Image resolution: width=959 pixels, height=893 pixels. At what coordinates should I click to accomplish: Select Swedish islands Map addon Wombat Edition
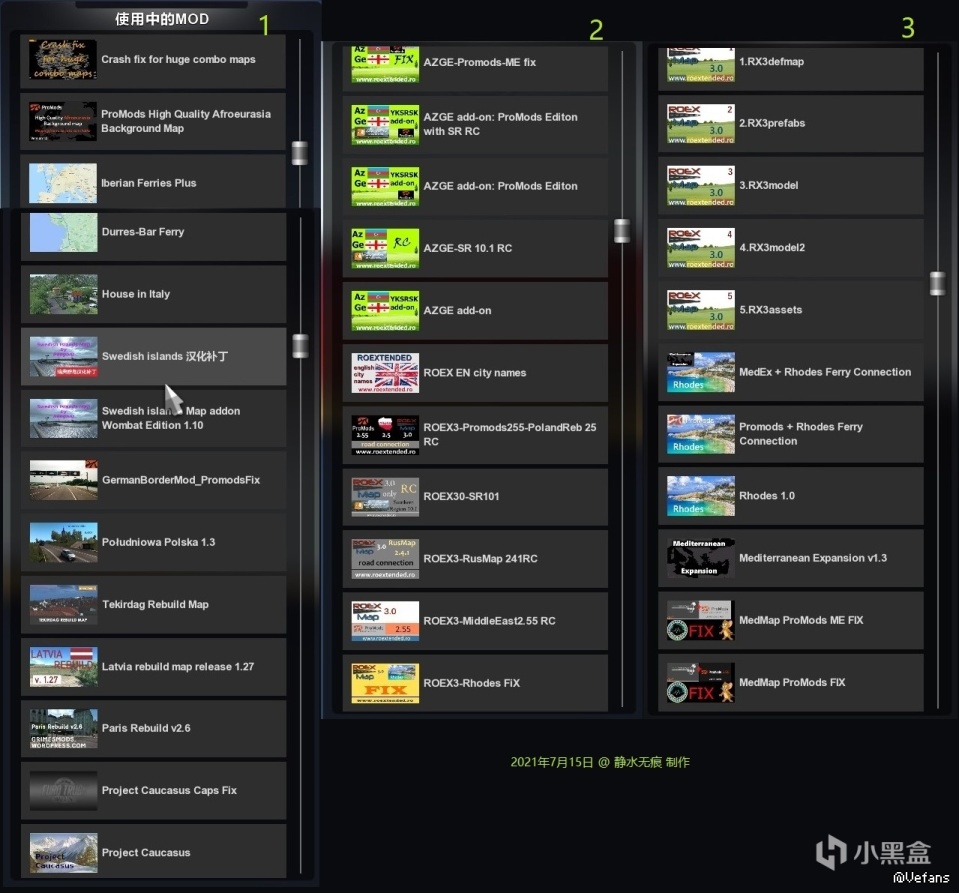click(154, 418)
